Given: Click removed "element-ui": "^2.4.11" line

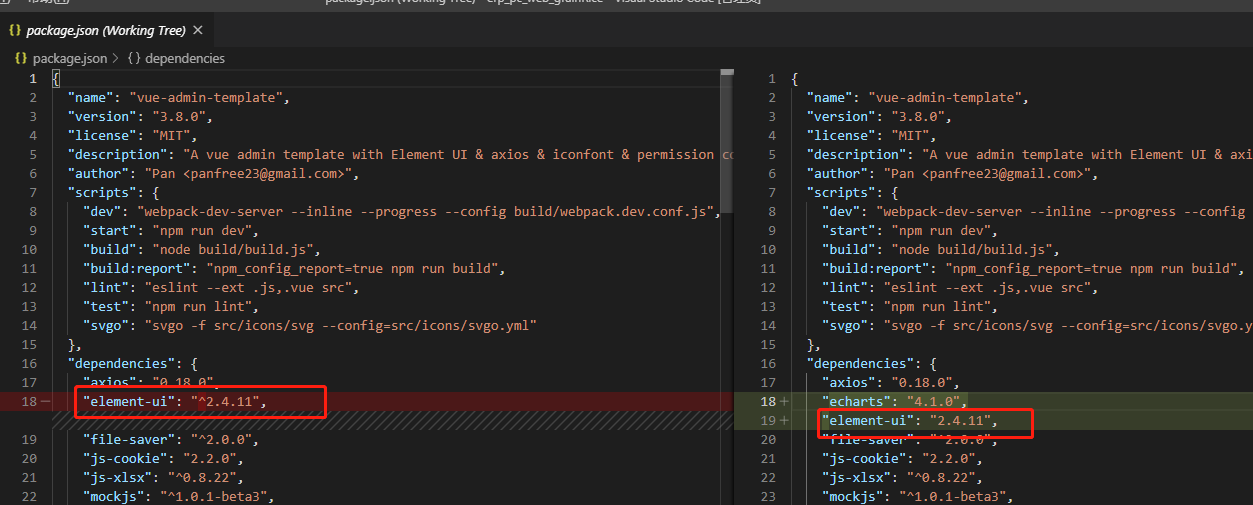Looking at the screenshot, I should coord(175,402).
